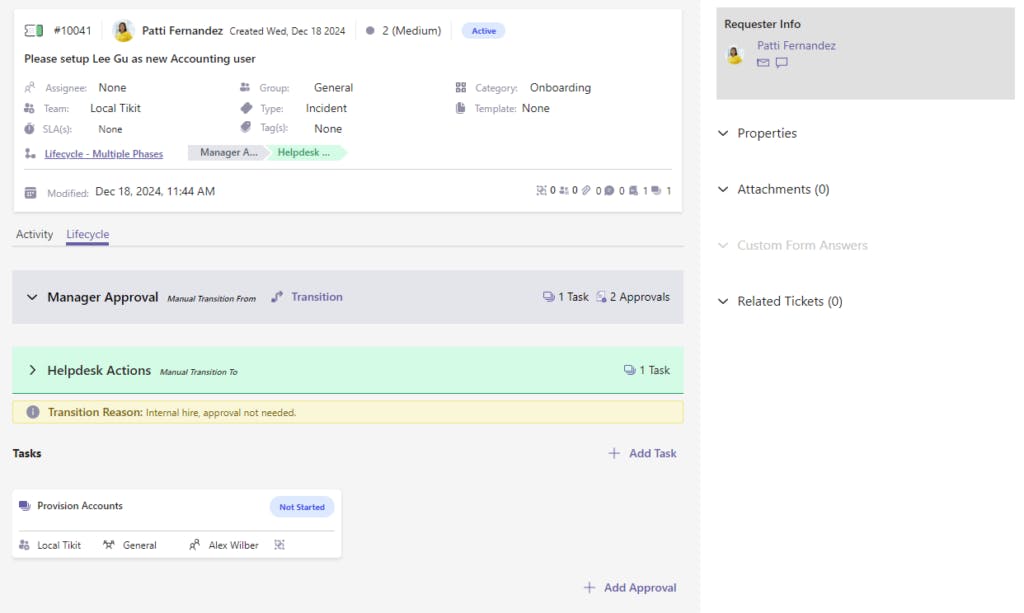Click the Active status badge
This screenshot has height=613, width=1024.
tap(483, 31)
